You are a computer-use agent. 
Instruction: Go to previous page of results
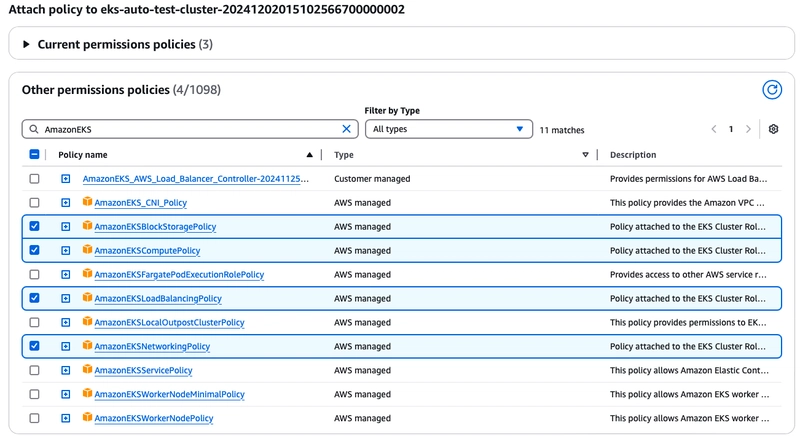point(714,130)
